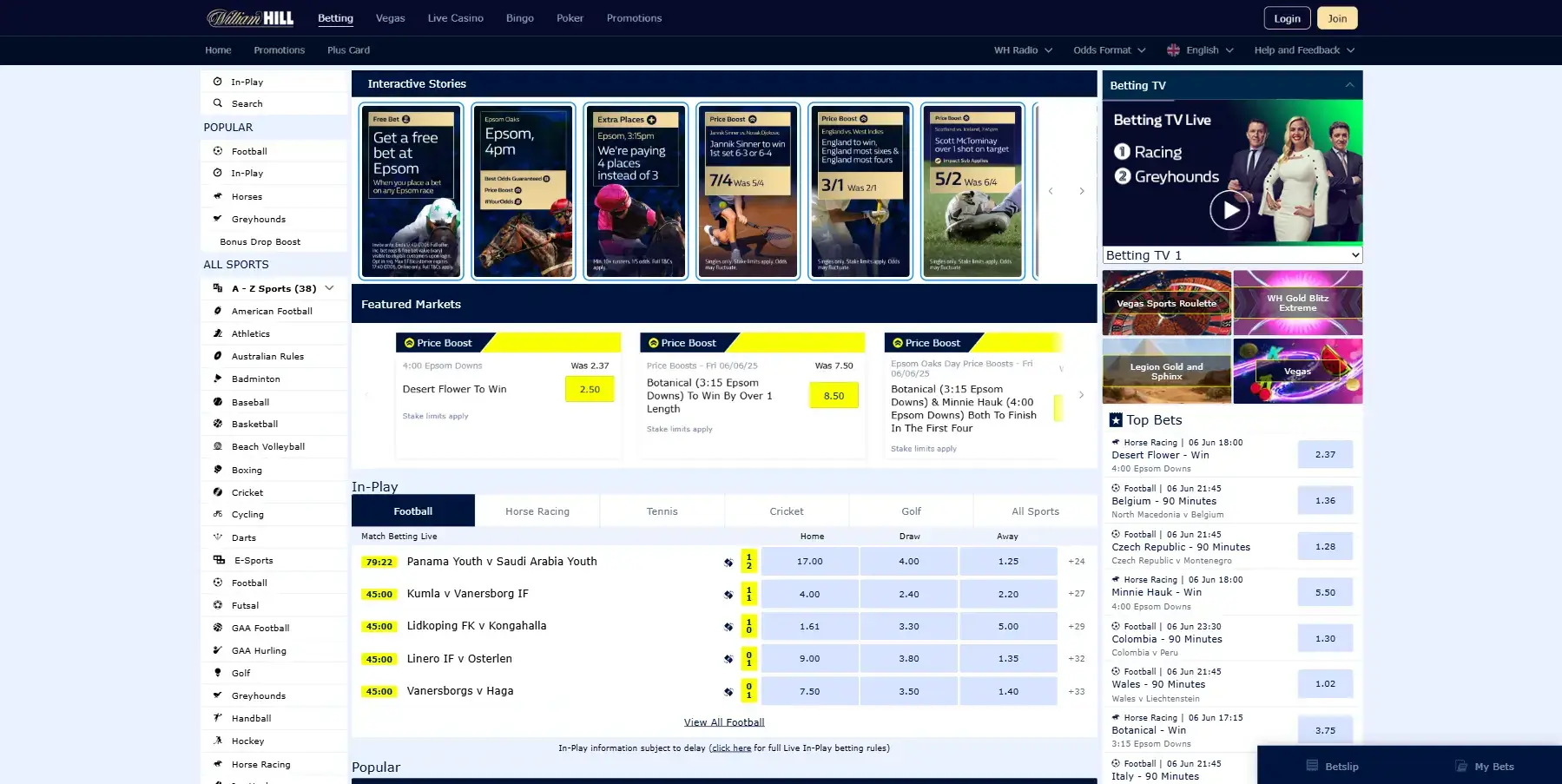Click the William Hill logo
1562x784 pixels.
pos(251,17)
